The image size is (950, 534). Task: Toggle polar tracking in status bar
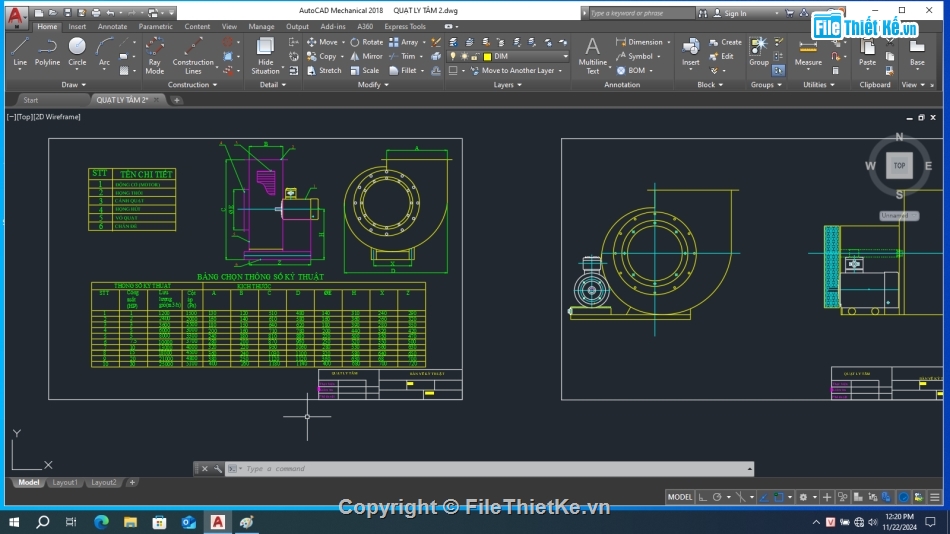click(x=717, y=498)
